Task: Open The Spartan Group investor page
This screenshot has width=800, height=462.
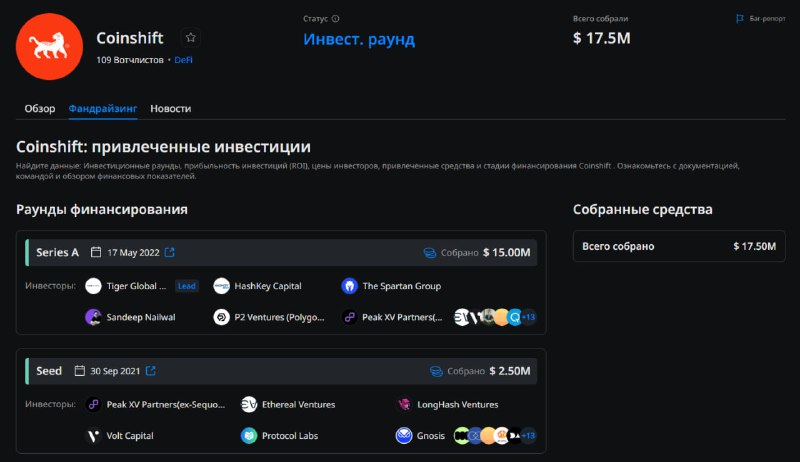Action: click(x=402, y=286)
